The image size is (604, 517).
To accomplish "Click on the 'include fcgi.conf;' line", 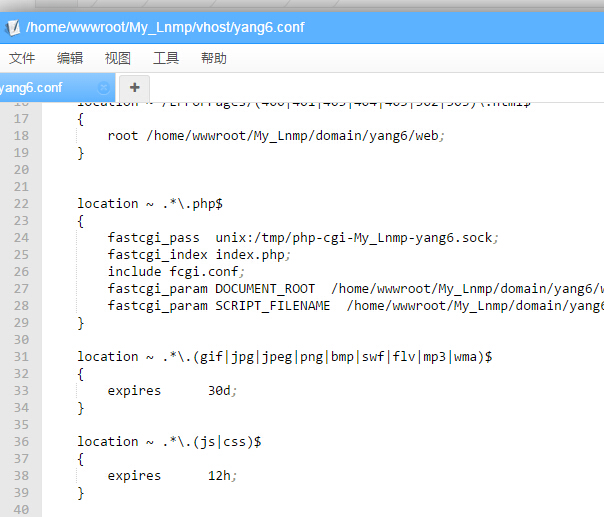I will pos(176,271).
